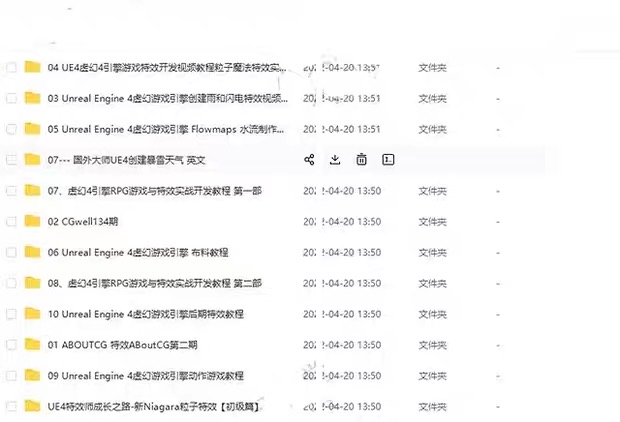Check the box for 04 UE4虚幻4引擎游戏特效 folder
Image resolution: width=620 pixels, height=422 pixels.
tap(11, 68)
